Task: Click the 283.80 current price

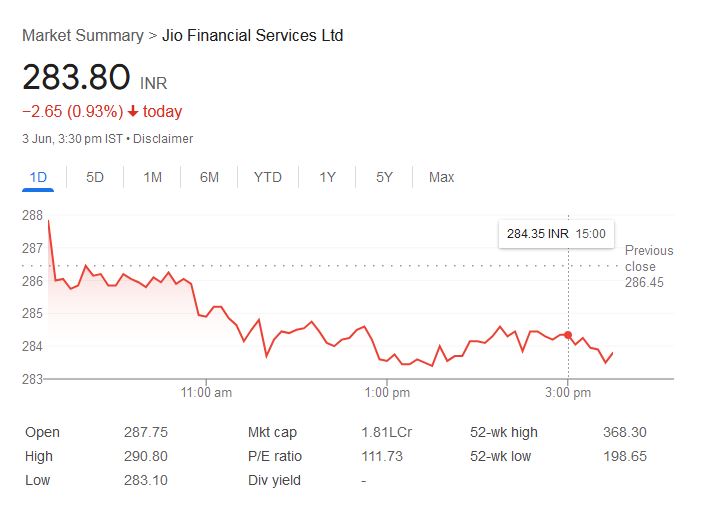Action: [76, 77]
